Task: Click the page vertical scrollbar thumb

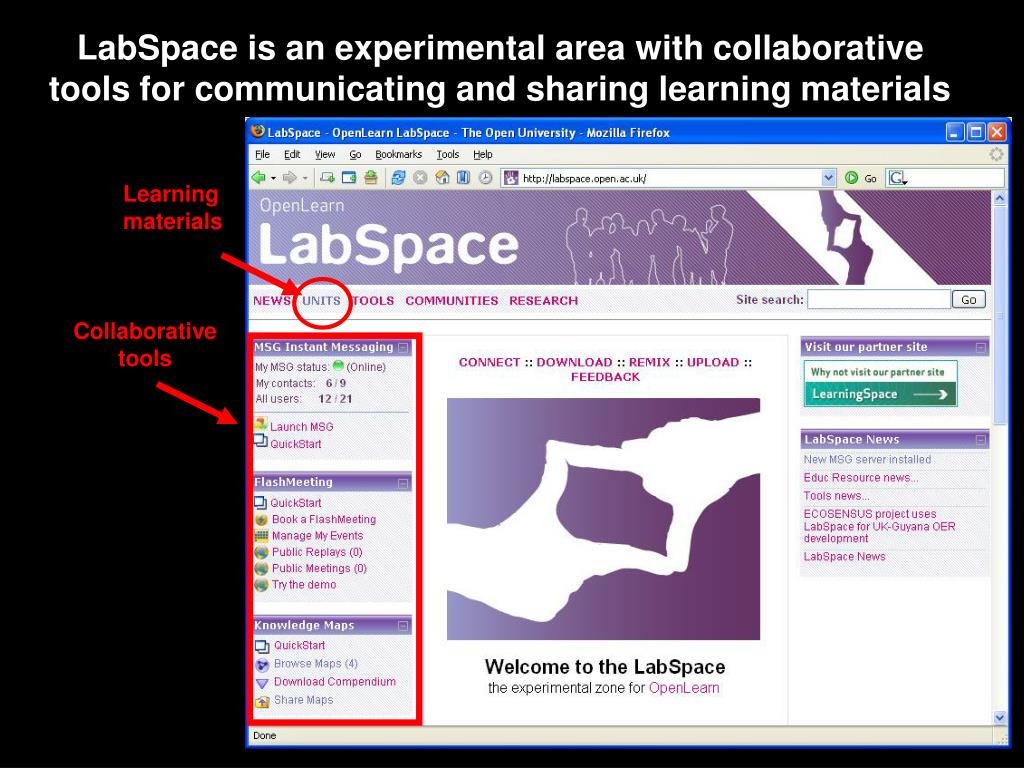Action: [x=1000, y=315]
